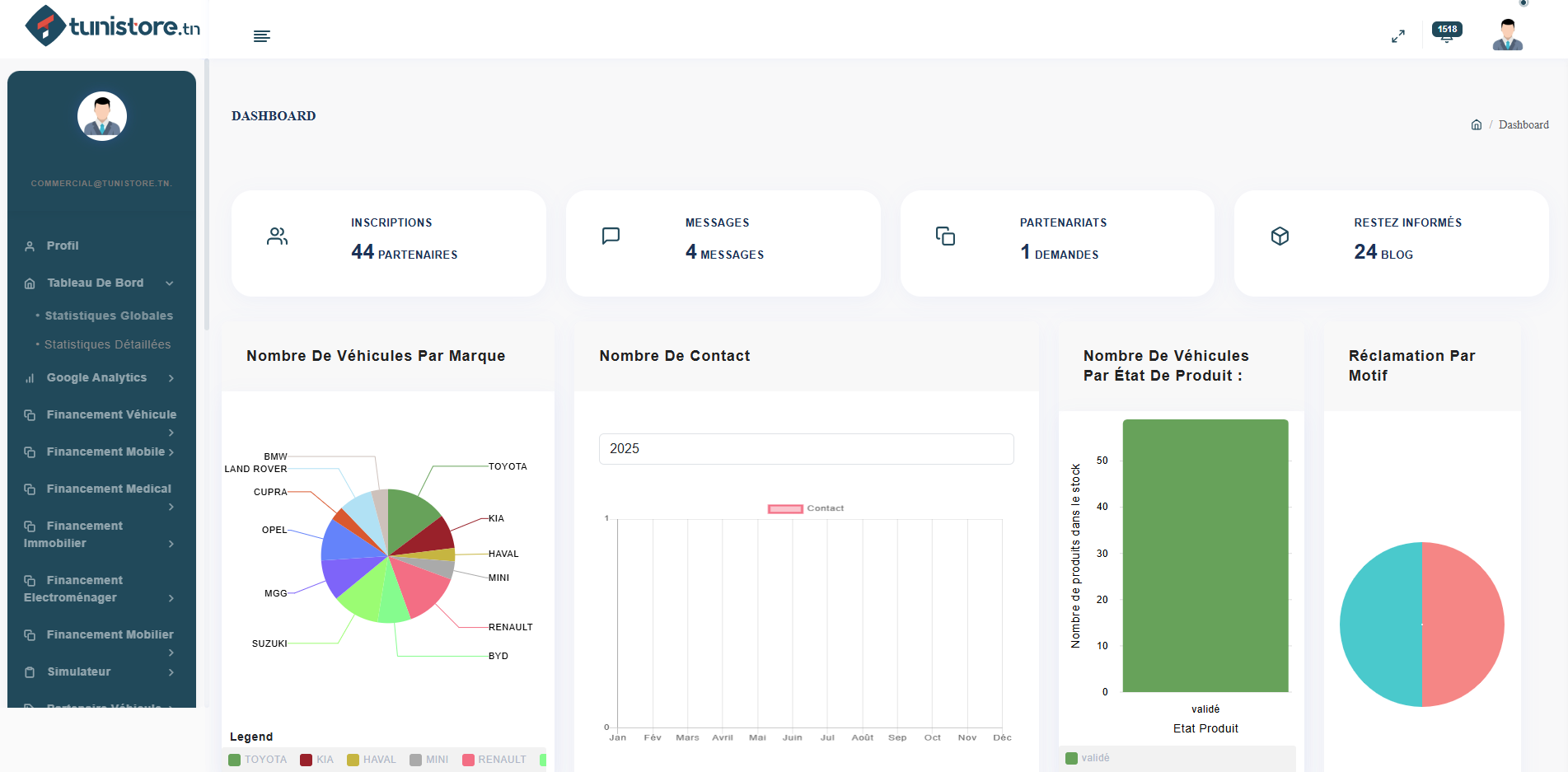Toggle the sidebar with the hamburger icon
The width and height of the screenshot is (1568, 772).
(262, 36)
